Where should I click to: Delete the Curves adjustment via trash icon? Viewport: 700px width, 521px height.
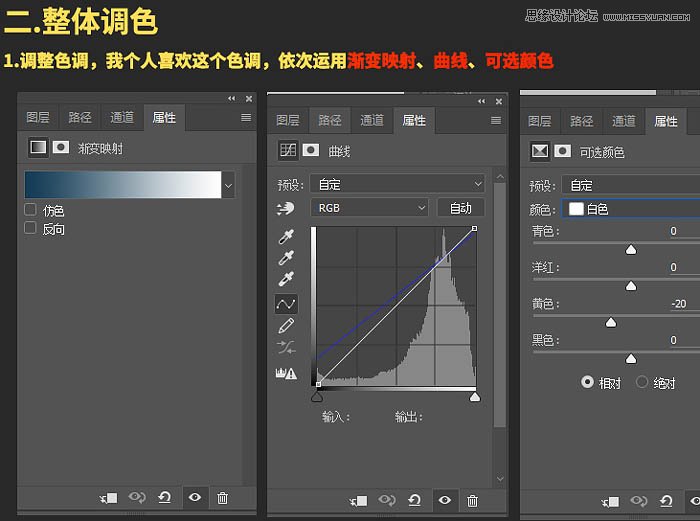tap(472, 500)
